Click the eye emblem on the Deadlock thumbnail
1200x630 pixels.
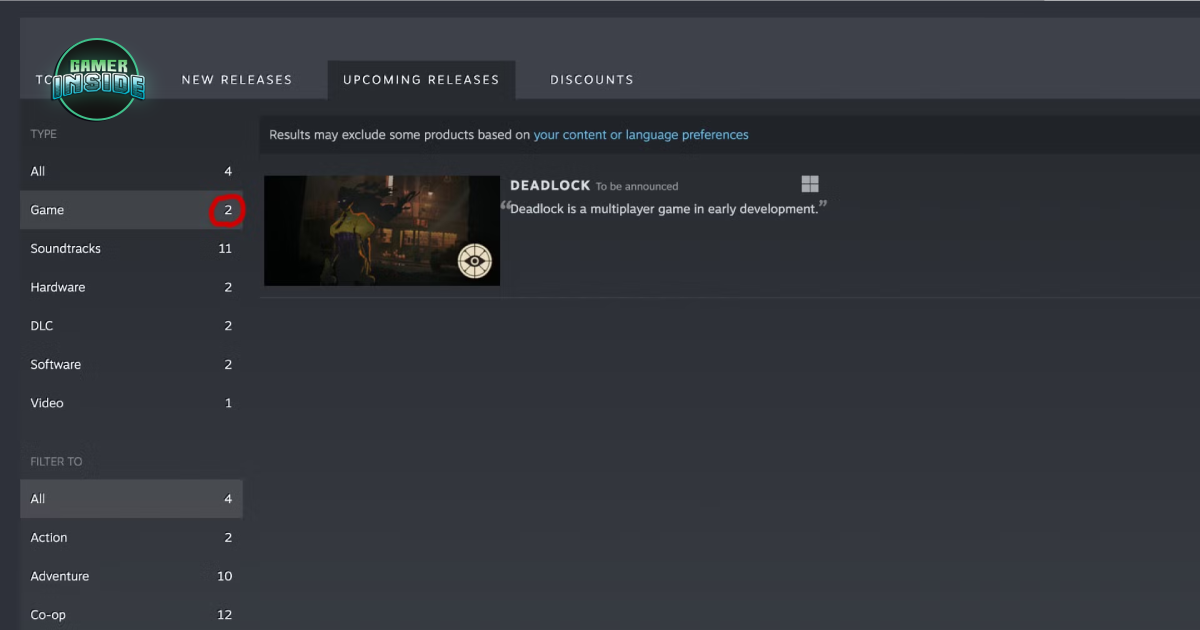pyautogui.click(x=474, y=261)
